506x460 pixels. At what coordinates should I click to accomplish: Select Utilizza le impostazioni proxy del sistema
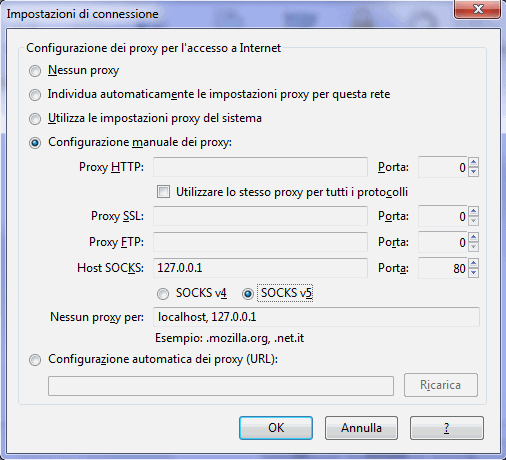click(x=35, y=119)
